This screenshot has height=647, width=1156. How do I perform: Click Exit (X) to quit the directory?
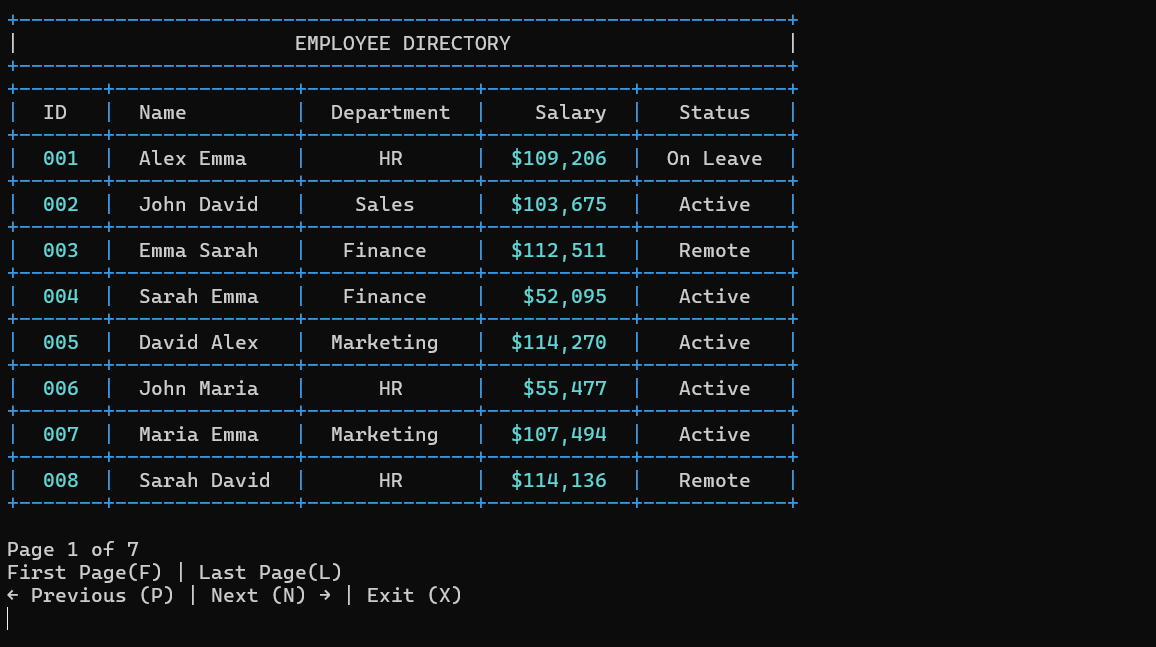[x=413, y=595]
